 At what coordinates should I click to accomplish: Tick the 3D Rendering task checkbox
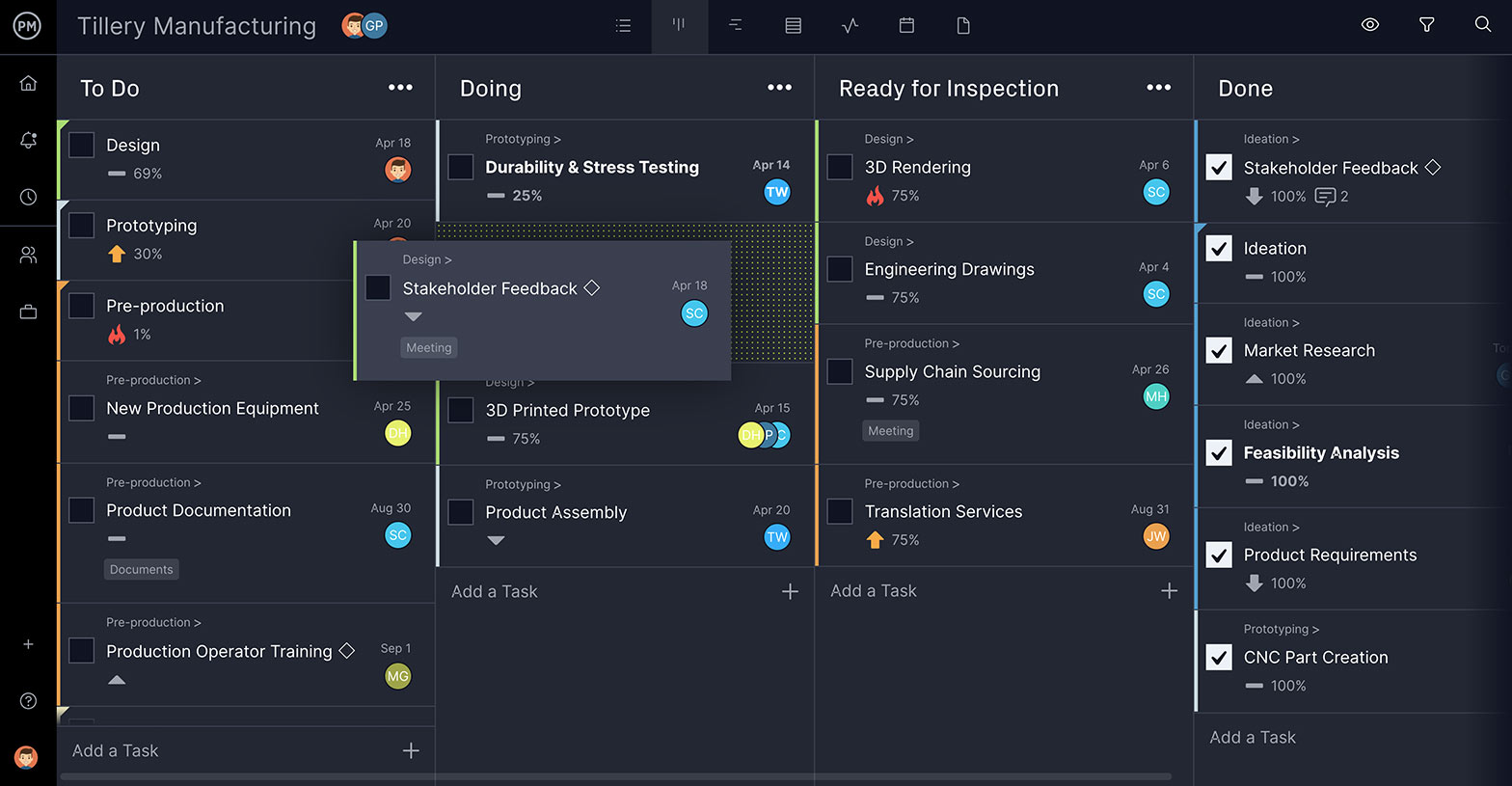[x=840, y=167]
